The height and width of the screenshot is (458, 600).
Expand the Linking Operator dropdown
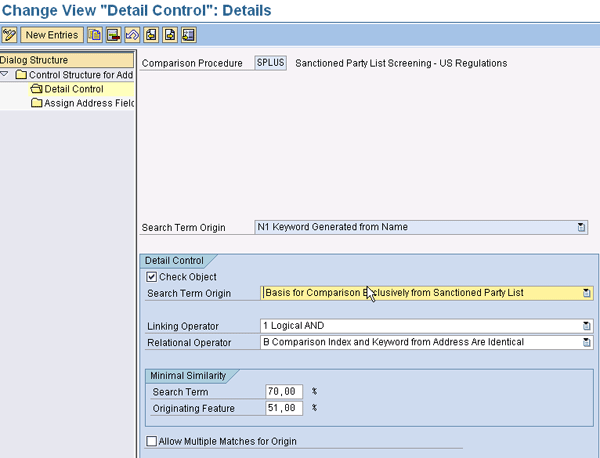[586, 326]
